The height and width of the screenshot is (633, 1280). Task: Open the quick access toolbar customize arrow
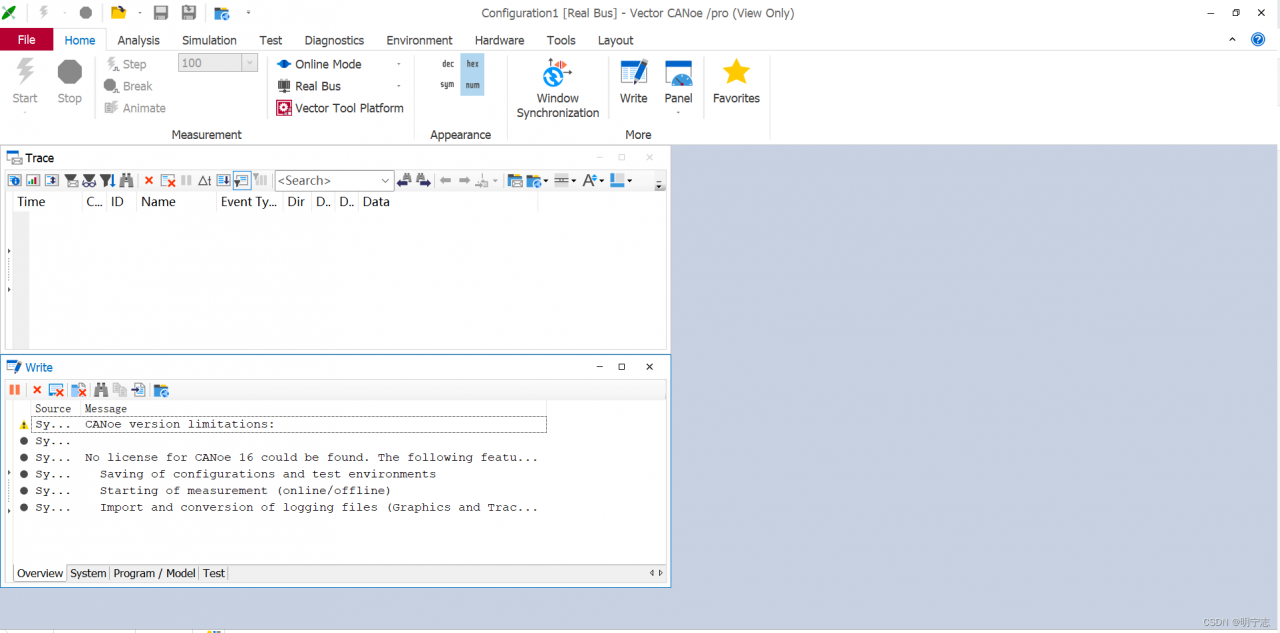[x=248, y=13]
